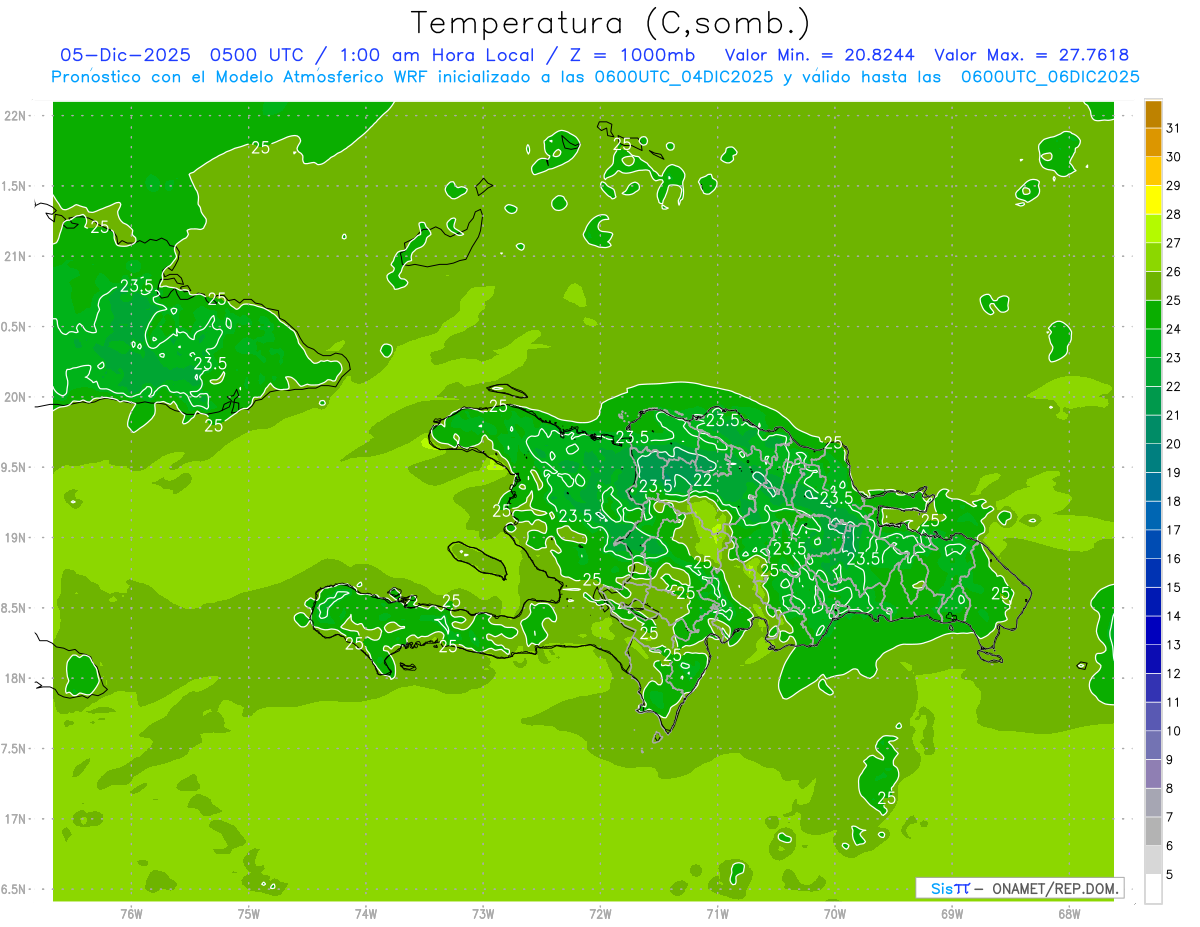Click gray legend swatch between 6 and 7
Viewport: 1200px width, 927px height.
pyautogui.click(x=1153, y=831)
